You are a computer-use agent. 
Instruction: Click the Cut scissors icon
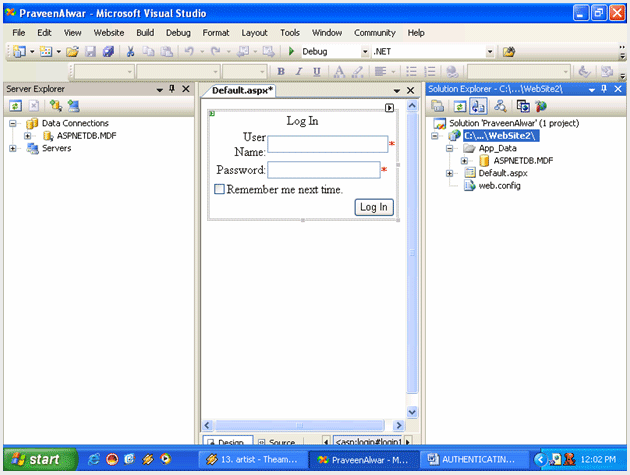[x=130, y=51]
